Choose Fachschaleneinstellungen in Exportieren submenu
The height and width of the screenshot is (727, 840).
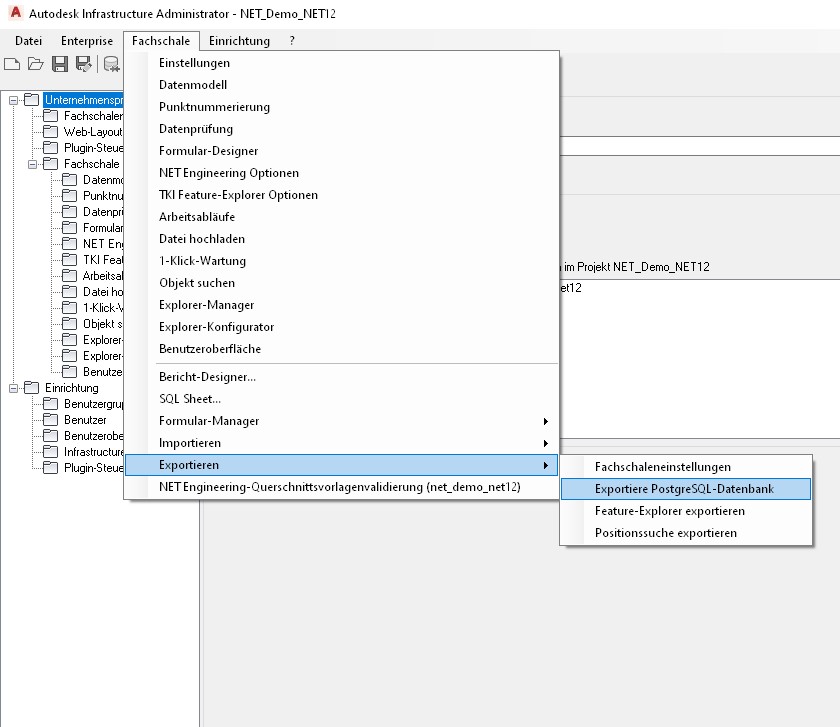pos(686,467)
